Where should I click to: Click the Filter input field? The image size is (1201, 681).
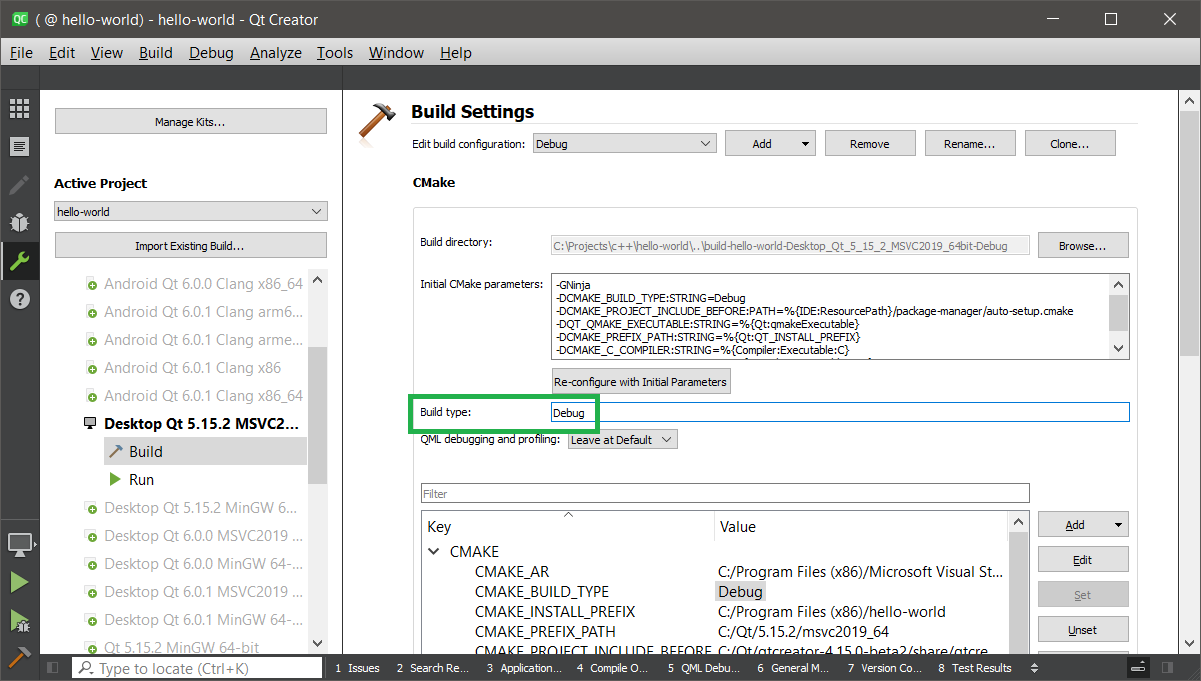pyautogui.click(x=725, y=494)
